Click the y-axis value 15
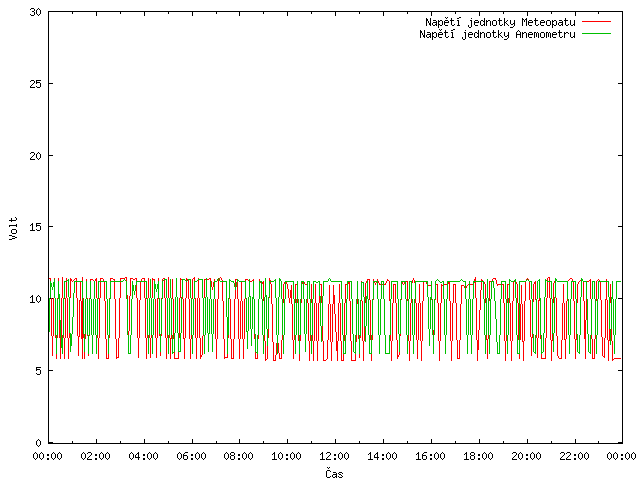Viewport: 640px width, 480px height. coord(36,227)
